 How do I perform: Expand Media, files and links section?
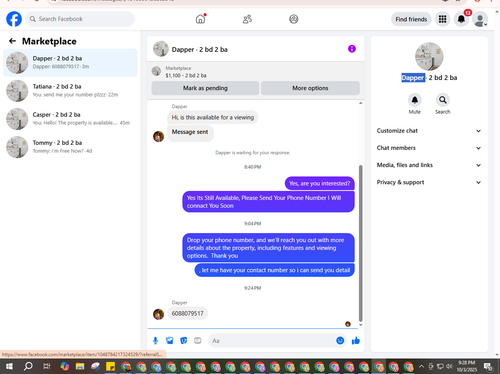coord(429,165)
